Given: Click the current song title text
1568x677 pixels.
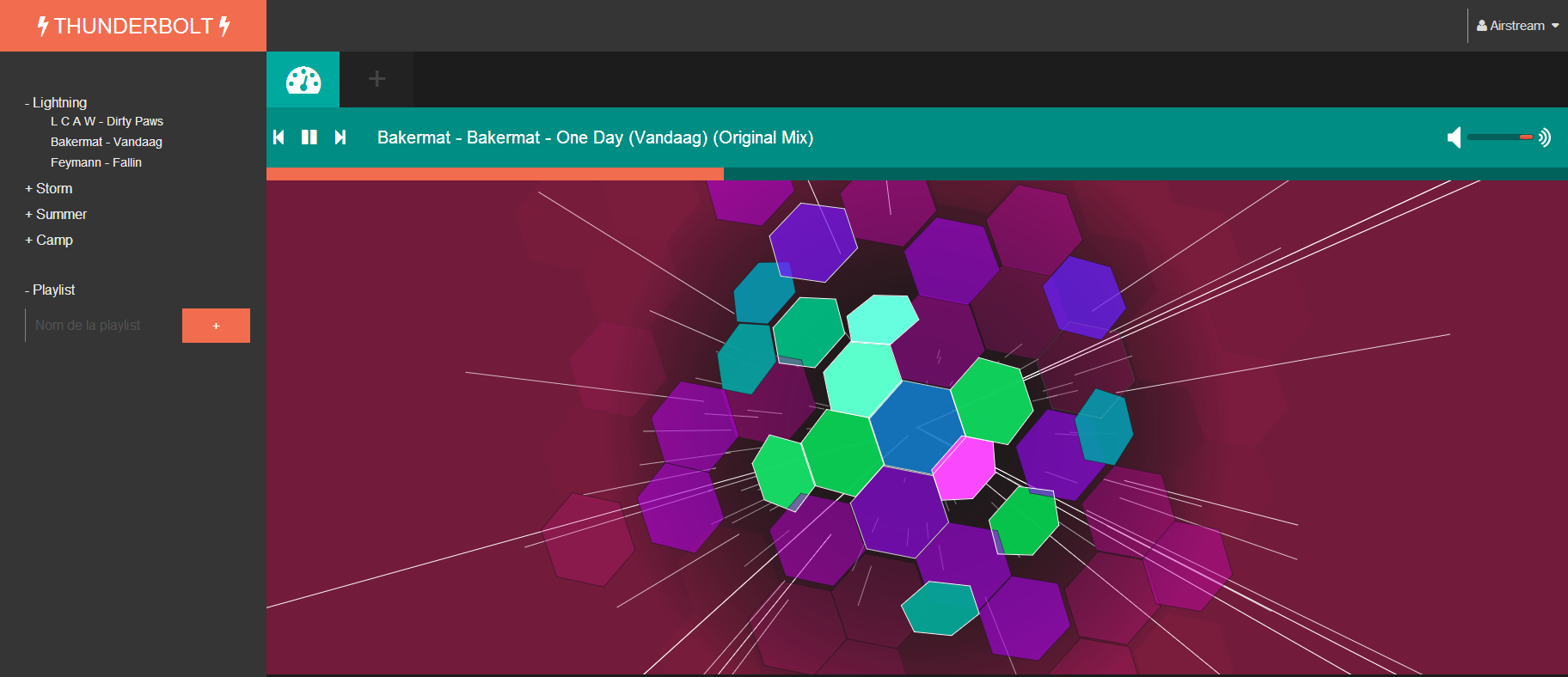Looking at the screenshot, I should tap(595, 137).
